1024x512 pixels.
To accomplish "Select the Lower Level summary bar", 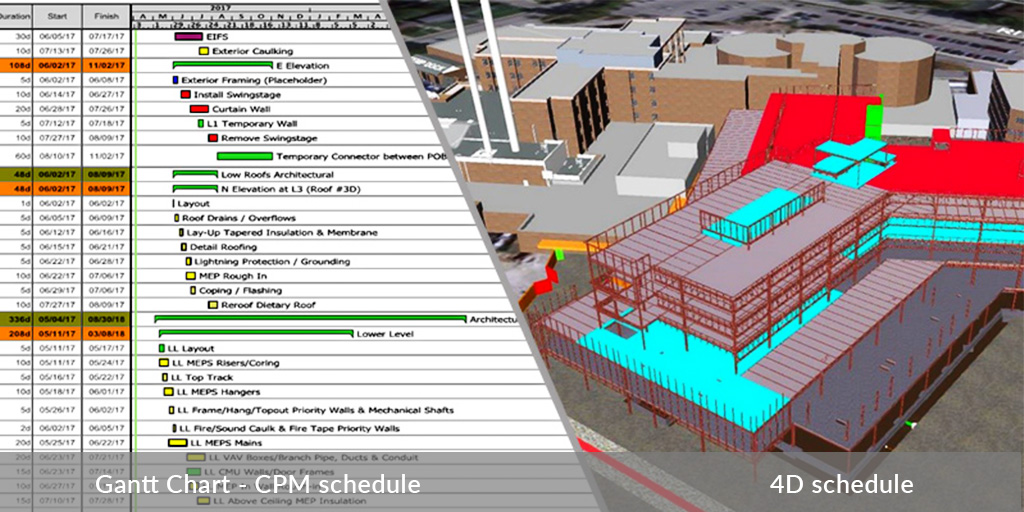I will tap(255, 332).
